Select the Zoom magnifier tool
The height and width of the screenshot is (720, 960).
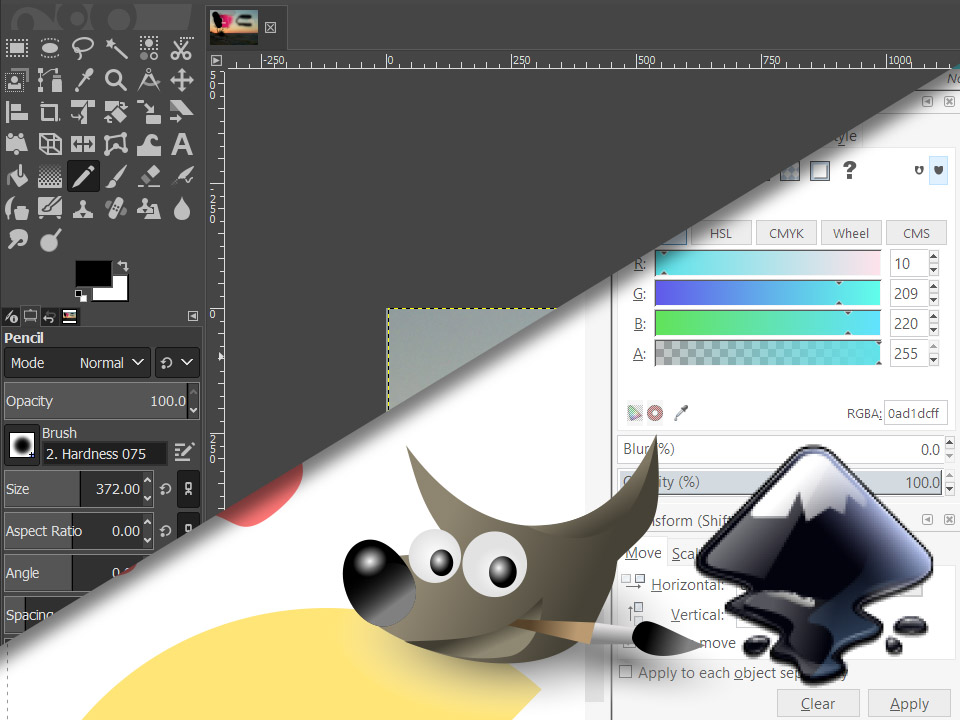[x=116, y=80]
